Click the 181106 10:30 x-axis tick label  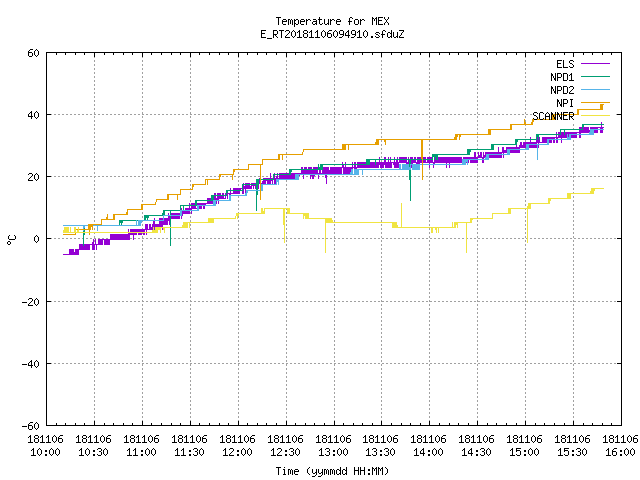click(x=93, y=446)
